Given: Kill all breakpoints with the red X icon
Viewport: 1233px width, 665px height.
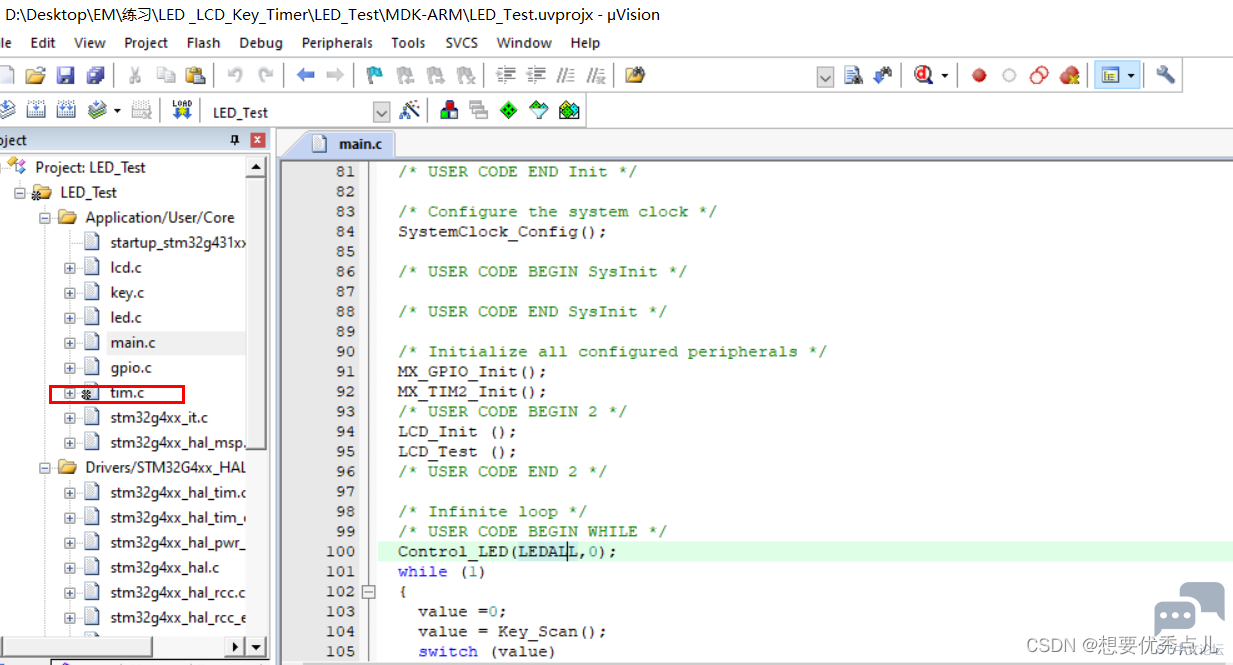Looking at the screenshot, I should coord(1069,75).
